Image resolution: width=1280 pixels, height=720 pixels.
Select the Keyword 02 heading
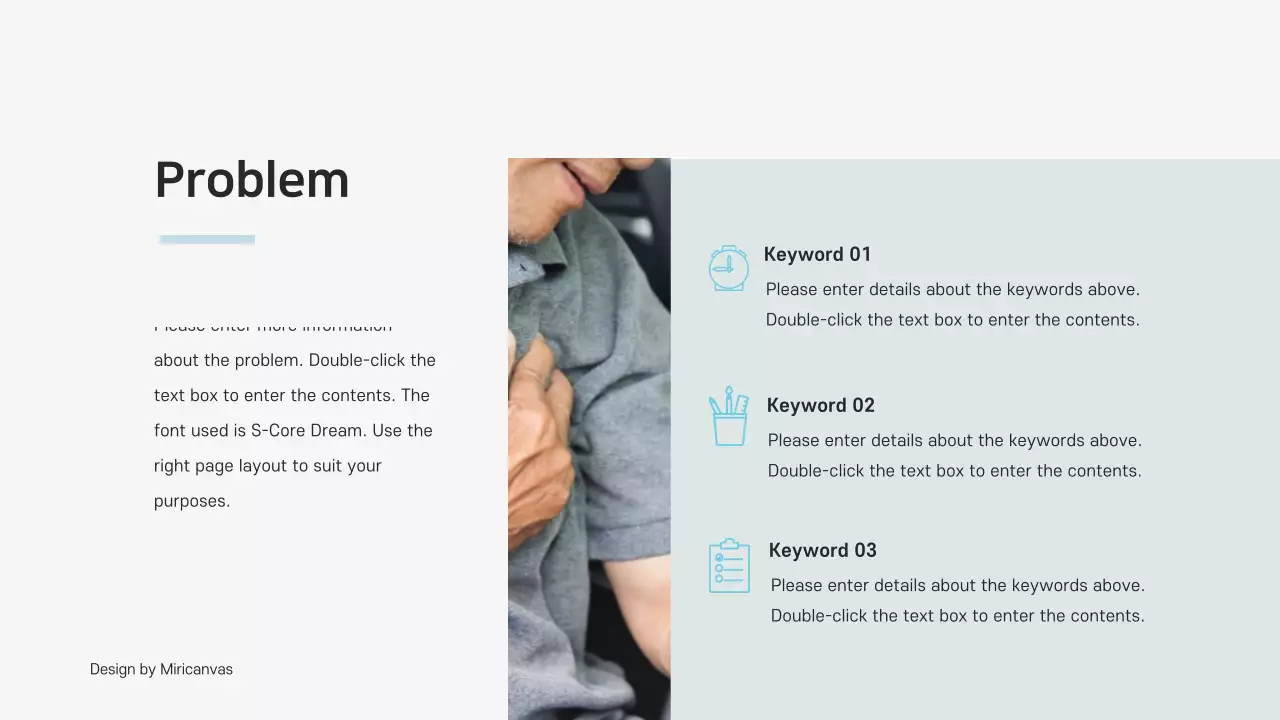820,405
